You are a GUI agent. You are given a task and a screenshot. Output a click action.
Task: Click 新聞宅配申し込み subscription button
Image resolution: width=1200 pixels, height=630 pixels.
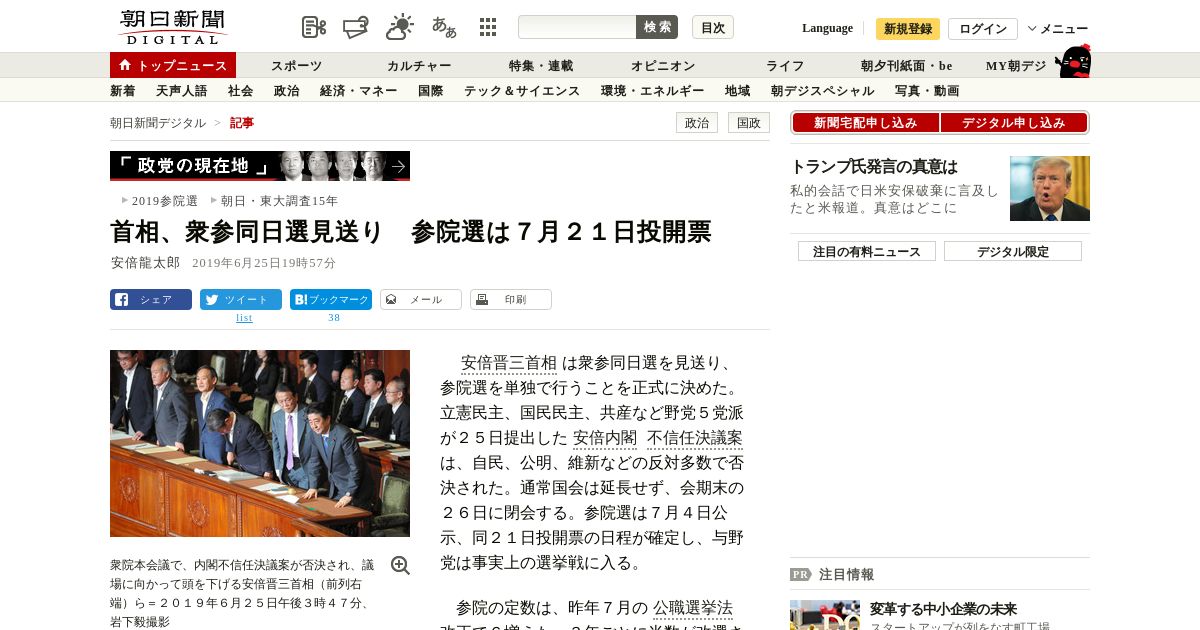[865, 123]
